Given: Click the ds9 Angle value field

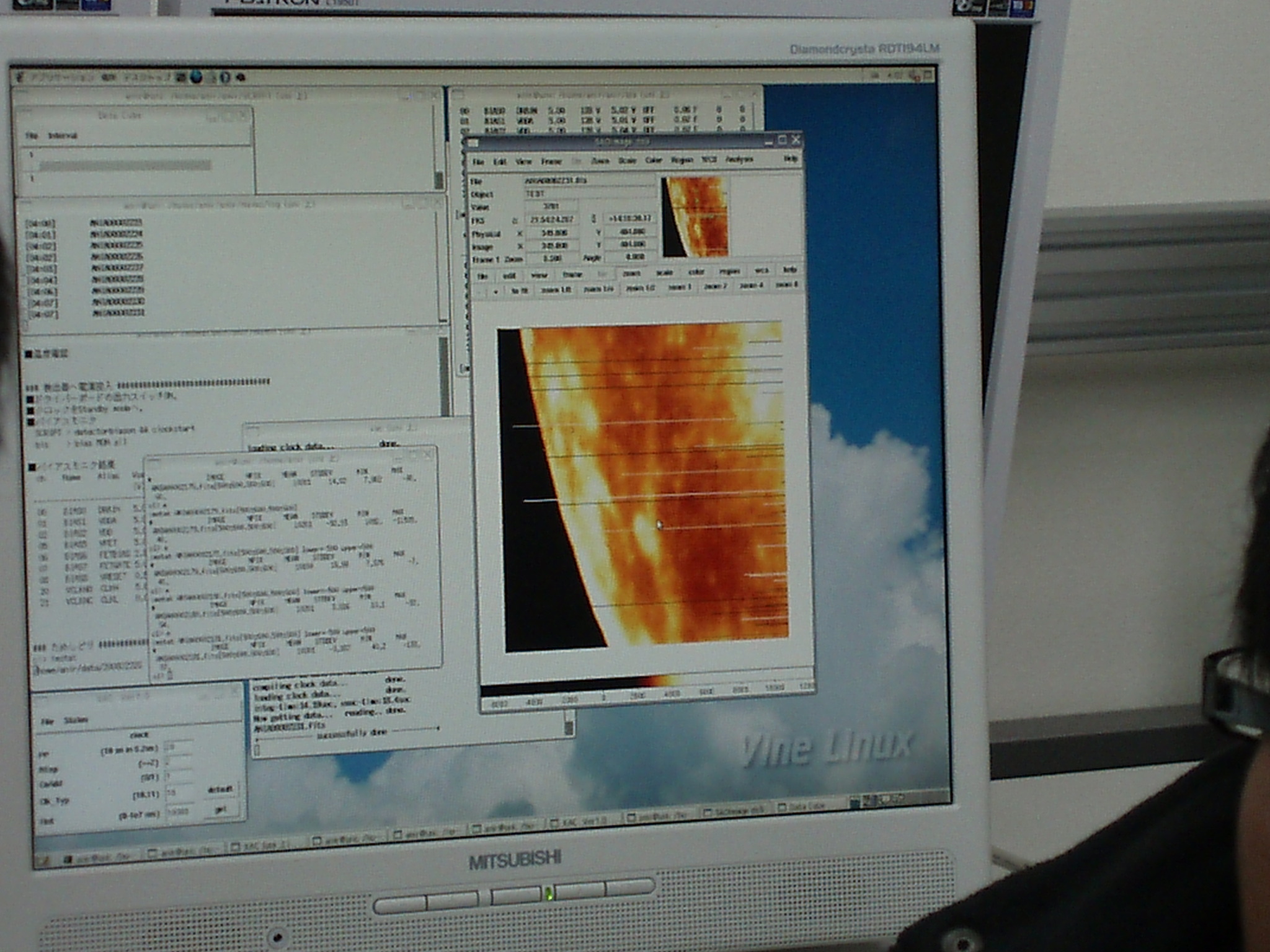Looking at the screenshot, I should point(629,257).
